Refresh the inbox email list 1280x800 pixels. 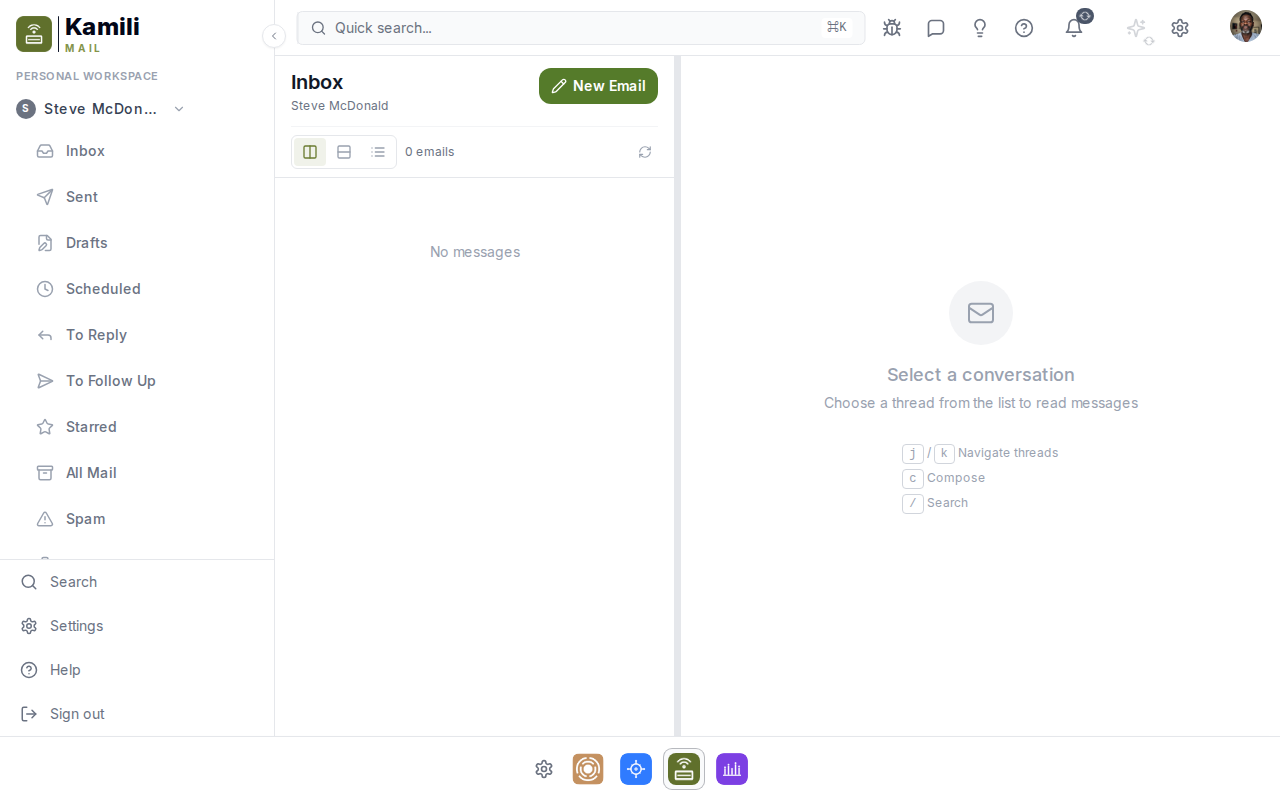[645, 152]
